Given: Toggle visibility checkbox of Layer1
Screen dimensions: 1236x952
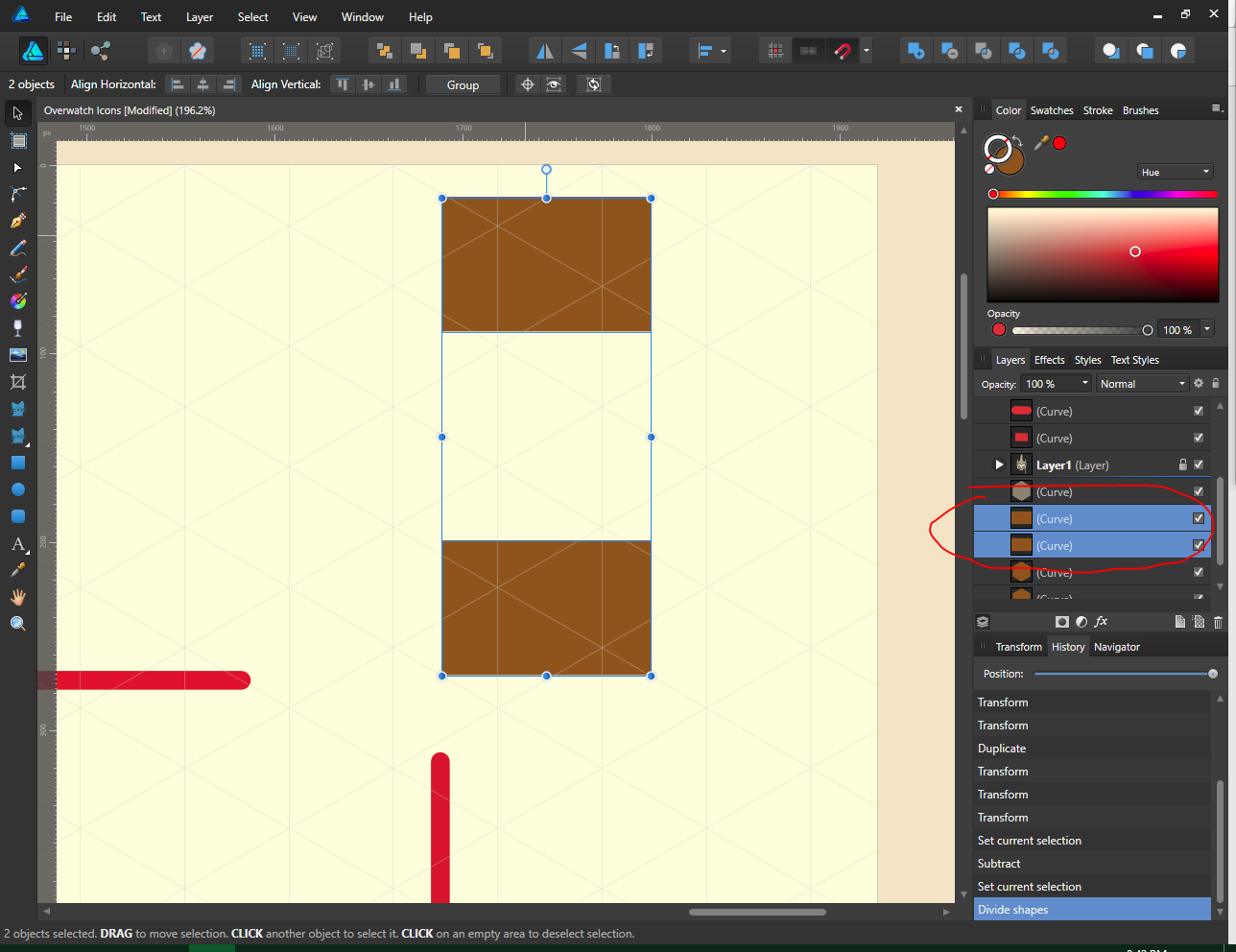Looking at the screenshot, I should [1199, 464].
